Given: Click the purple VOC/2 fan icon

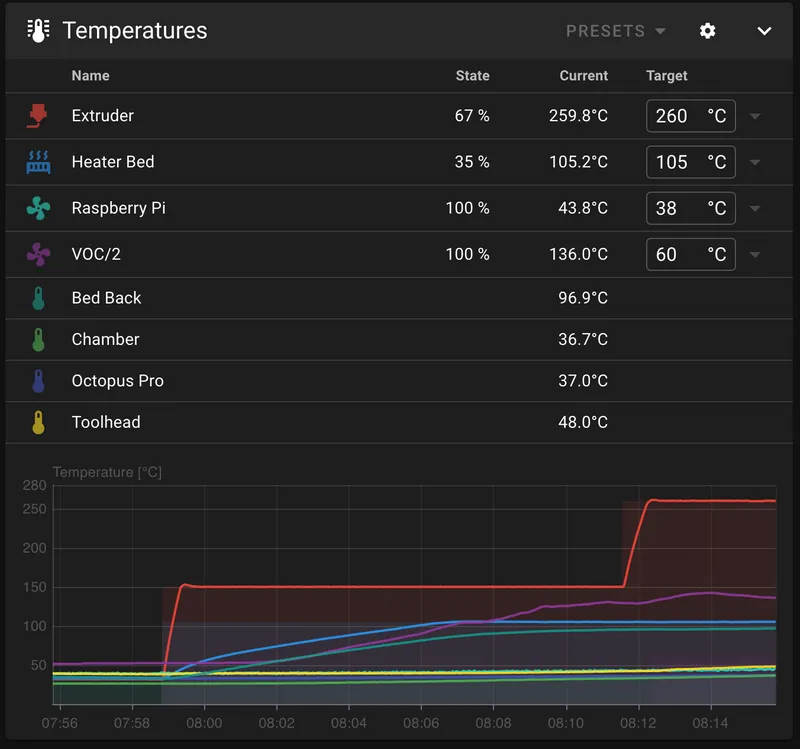Looking at the screenshot, I should (38, 254).
